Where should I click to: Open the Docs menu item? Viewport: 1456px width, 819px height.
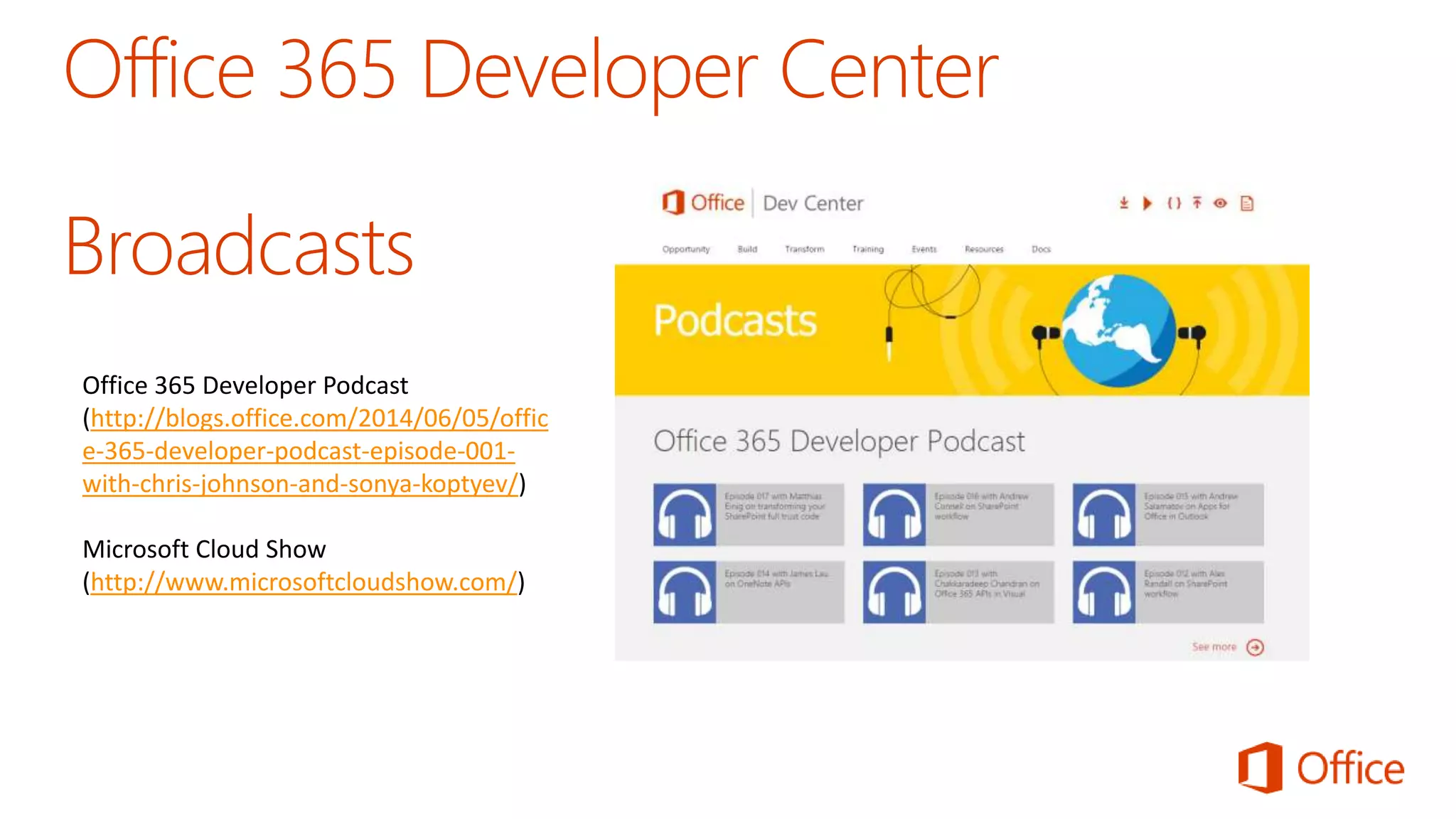pyautogui.click(x=1042, y=250)
